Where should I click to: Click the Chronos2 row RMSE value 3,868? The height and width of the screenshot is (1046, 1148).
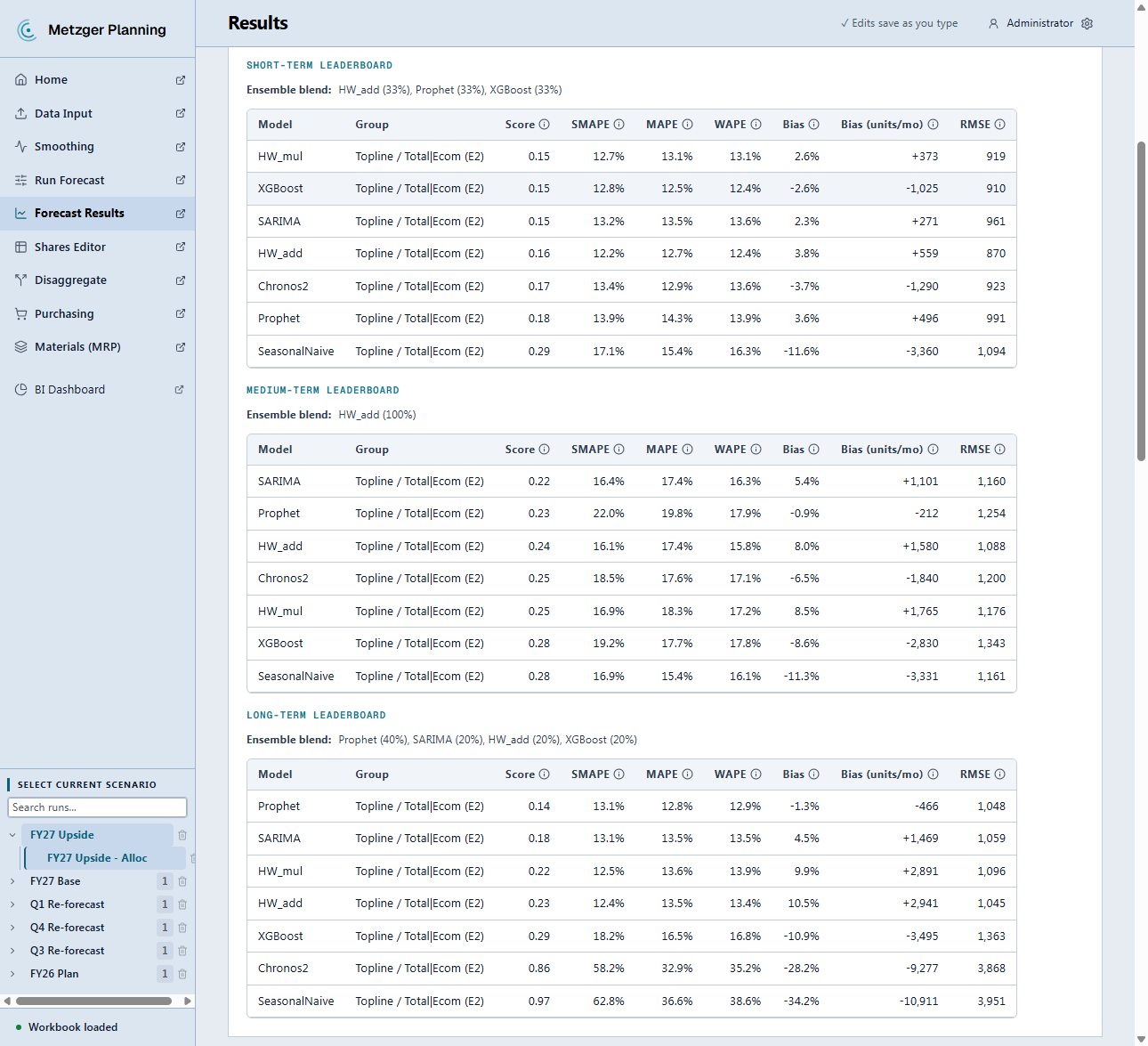point(991,969)
